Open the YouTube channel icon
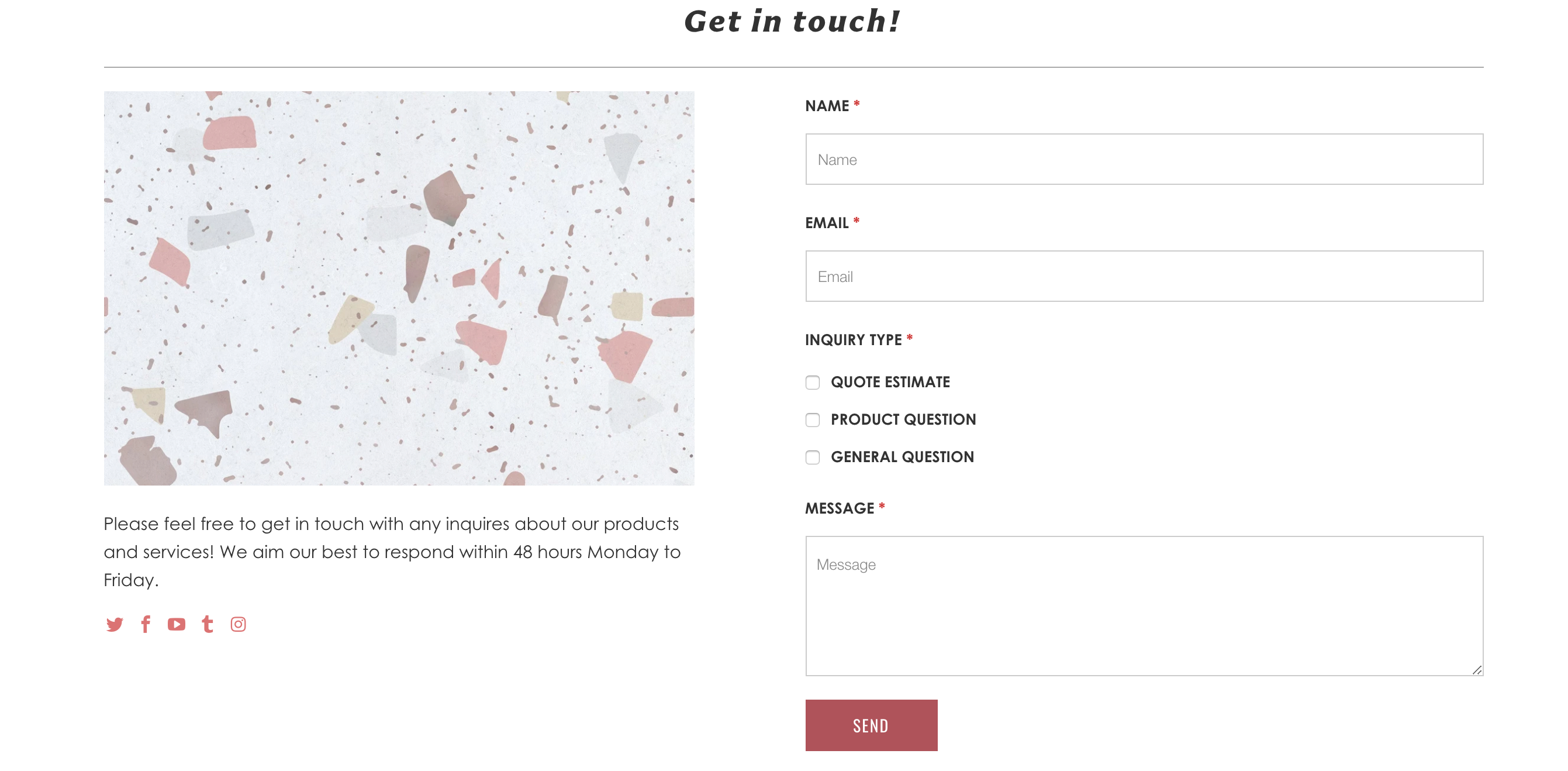 [x=177, y=624]
